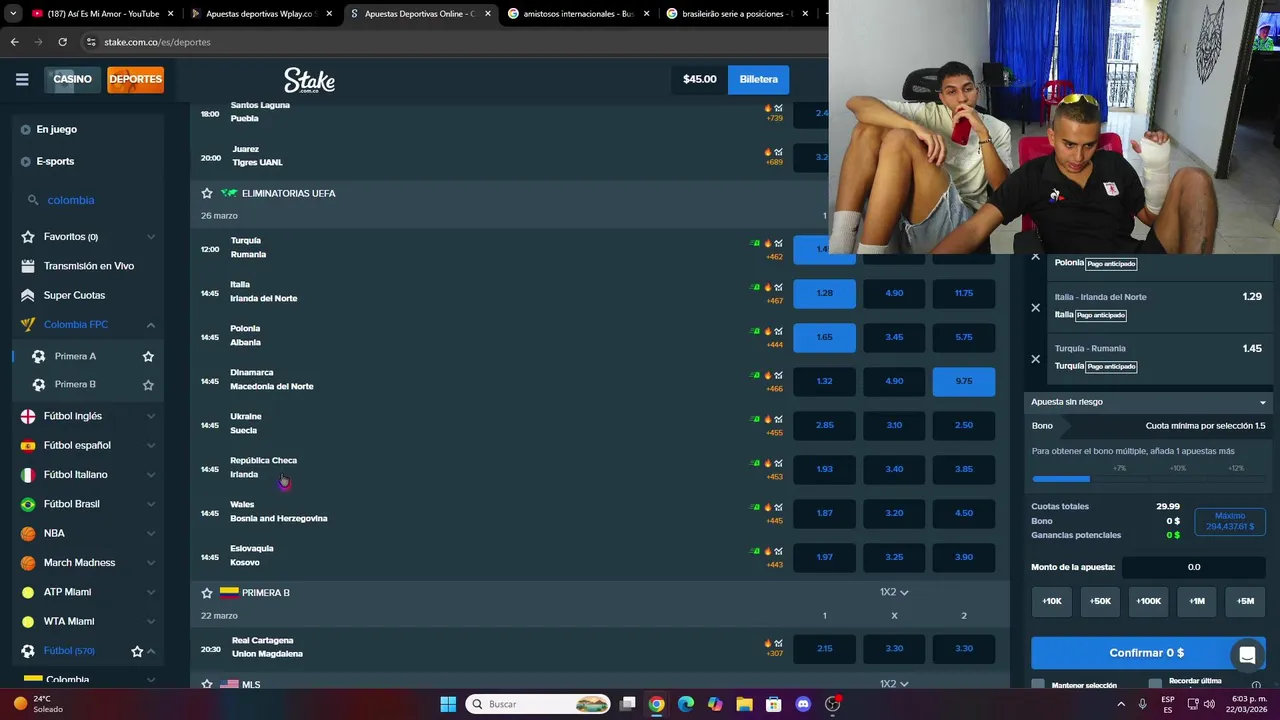
Task: Click the E-sports radio option
Action: click(26, 162)
